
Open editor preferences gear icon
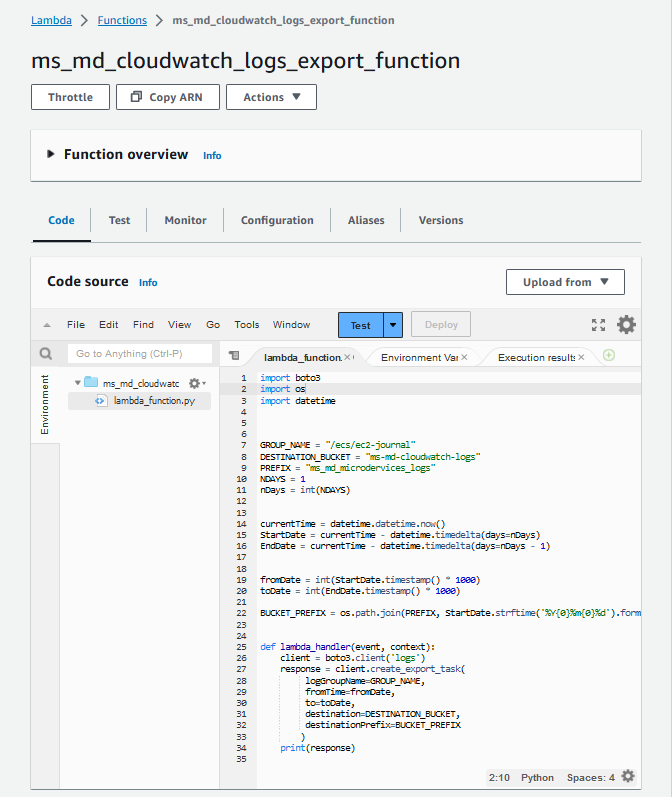point(626,324)
